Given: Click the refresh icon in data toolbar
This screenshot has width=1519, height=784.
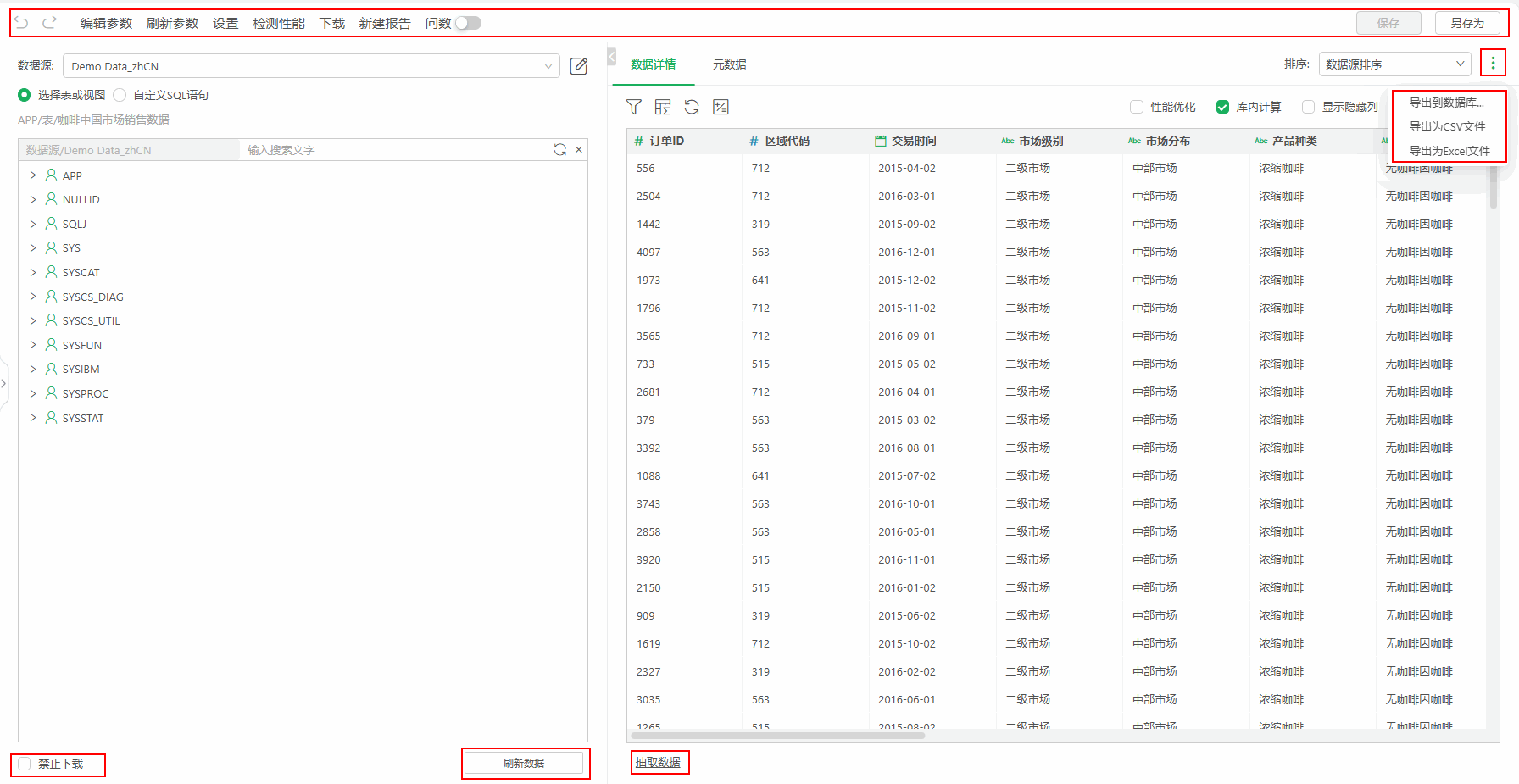Looking at the screenshot, I should 692,107.
